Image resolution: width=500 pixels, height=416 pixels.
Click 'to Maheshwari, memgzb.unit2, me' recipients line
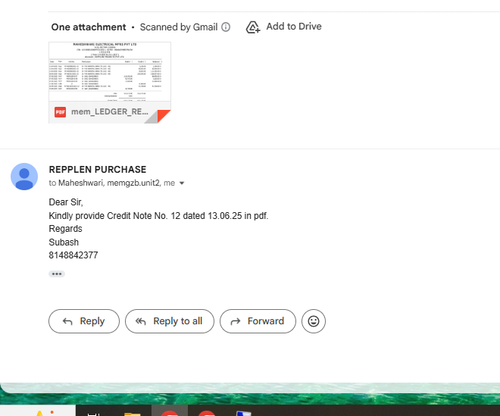[112, 183]
